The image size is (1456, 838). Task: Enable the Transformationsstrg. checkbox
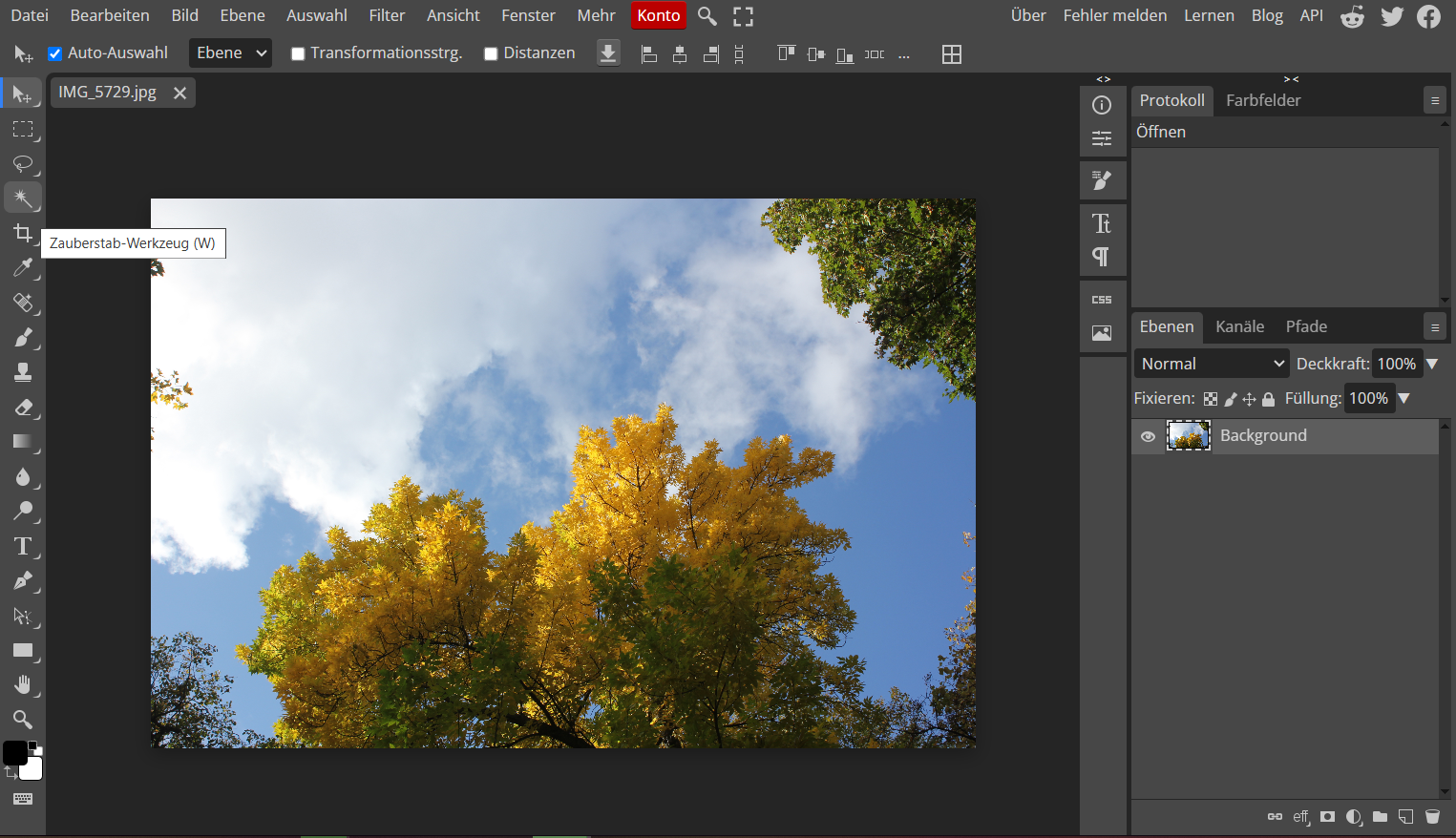coord(297,53)
